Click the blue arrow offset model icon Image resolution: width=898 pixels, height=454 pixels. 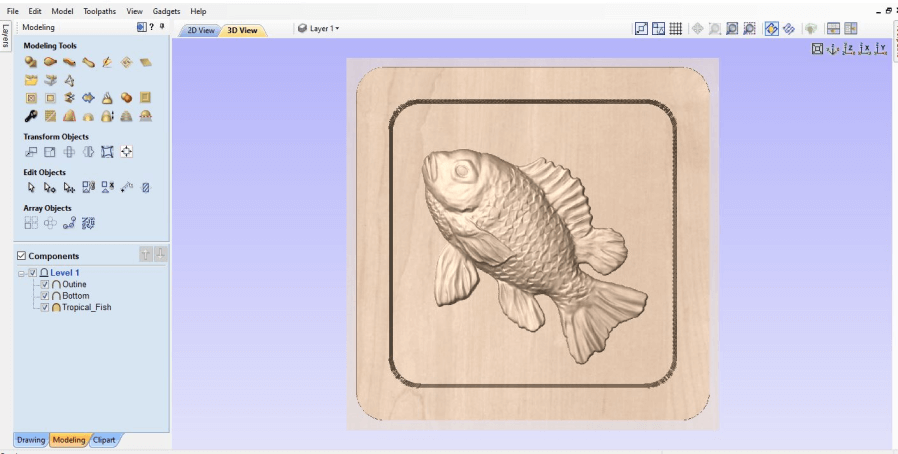88,98
